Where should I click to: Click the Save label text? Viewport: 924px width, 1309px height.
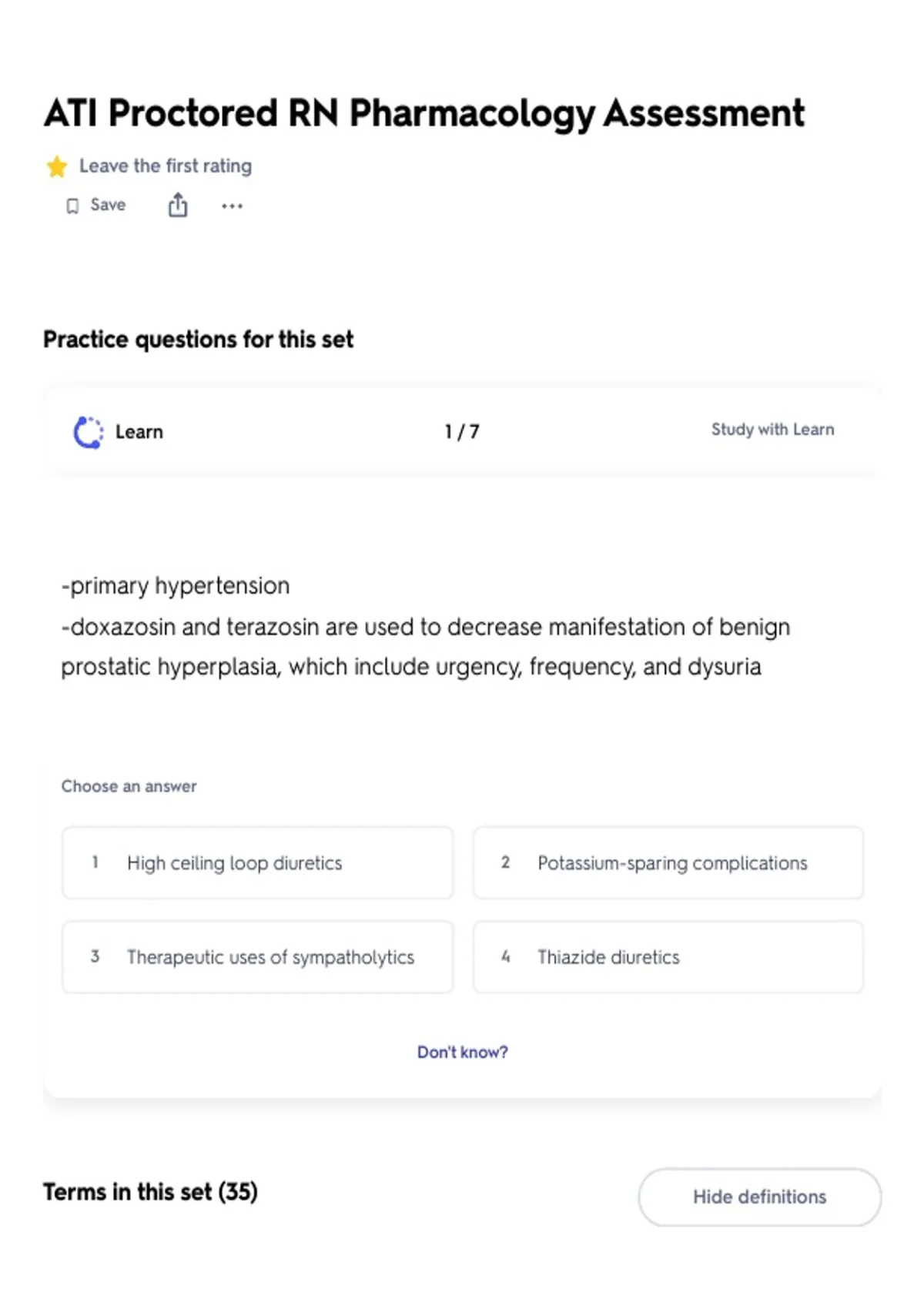coord(108,205)
